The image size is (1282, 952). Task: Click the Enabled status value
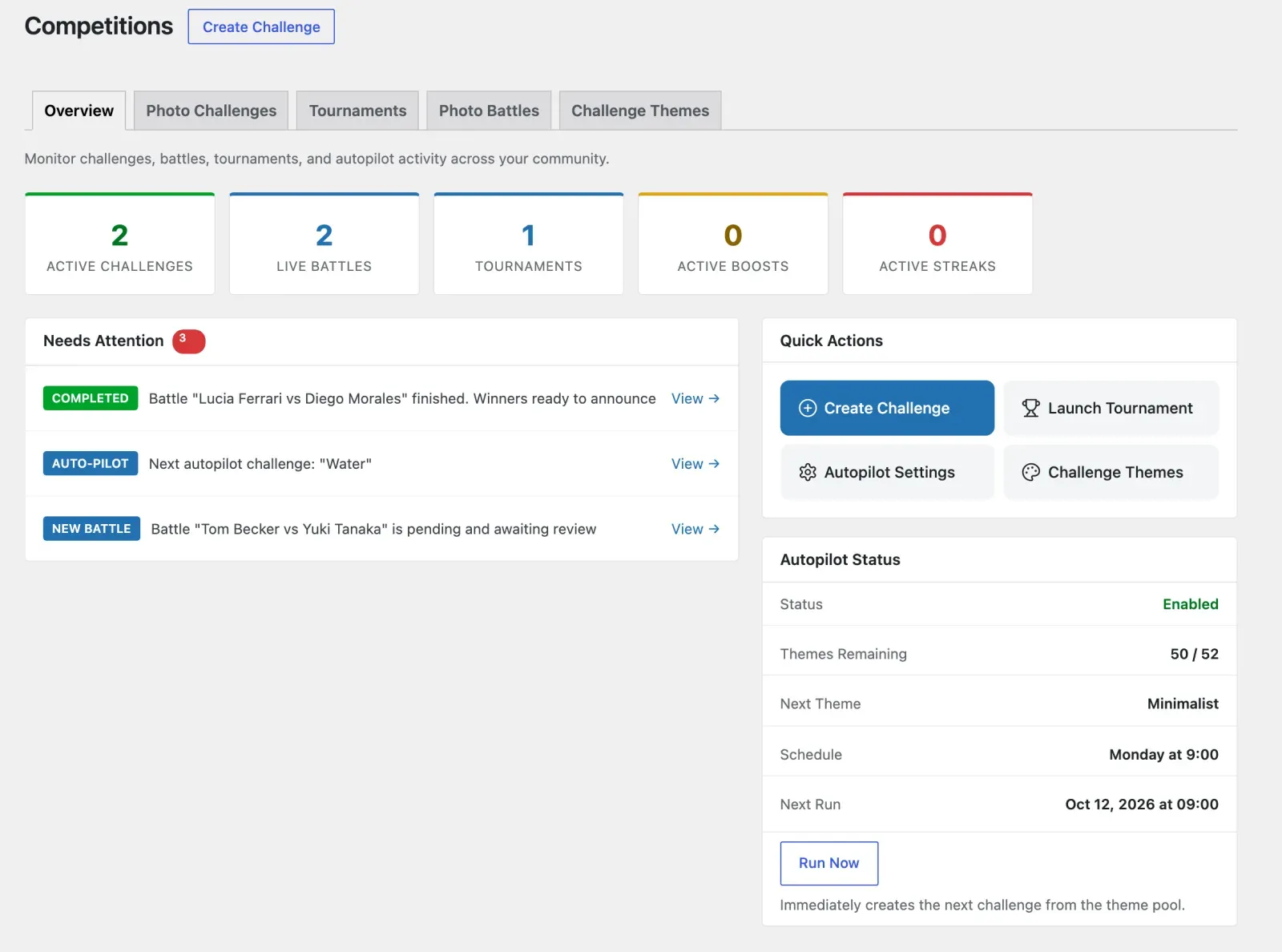(1190, 604)
